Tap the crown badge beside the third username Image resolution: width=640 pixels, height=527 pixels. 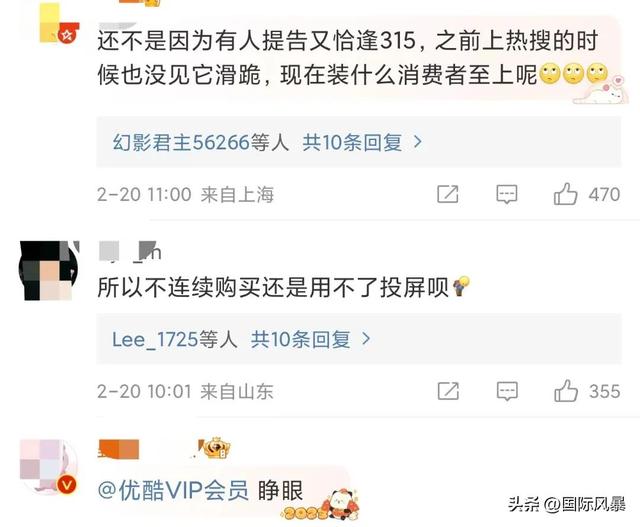coord(216,448)
